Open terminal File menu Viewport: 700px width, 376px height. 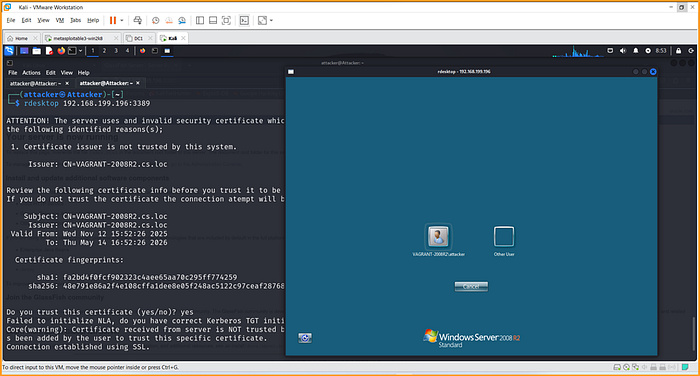(12, 73)
